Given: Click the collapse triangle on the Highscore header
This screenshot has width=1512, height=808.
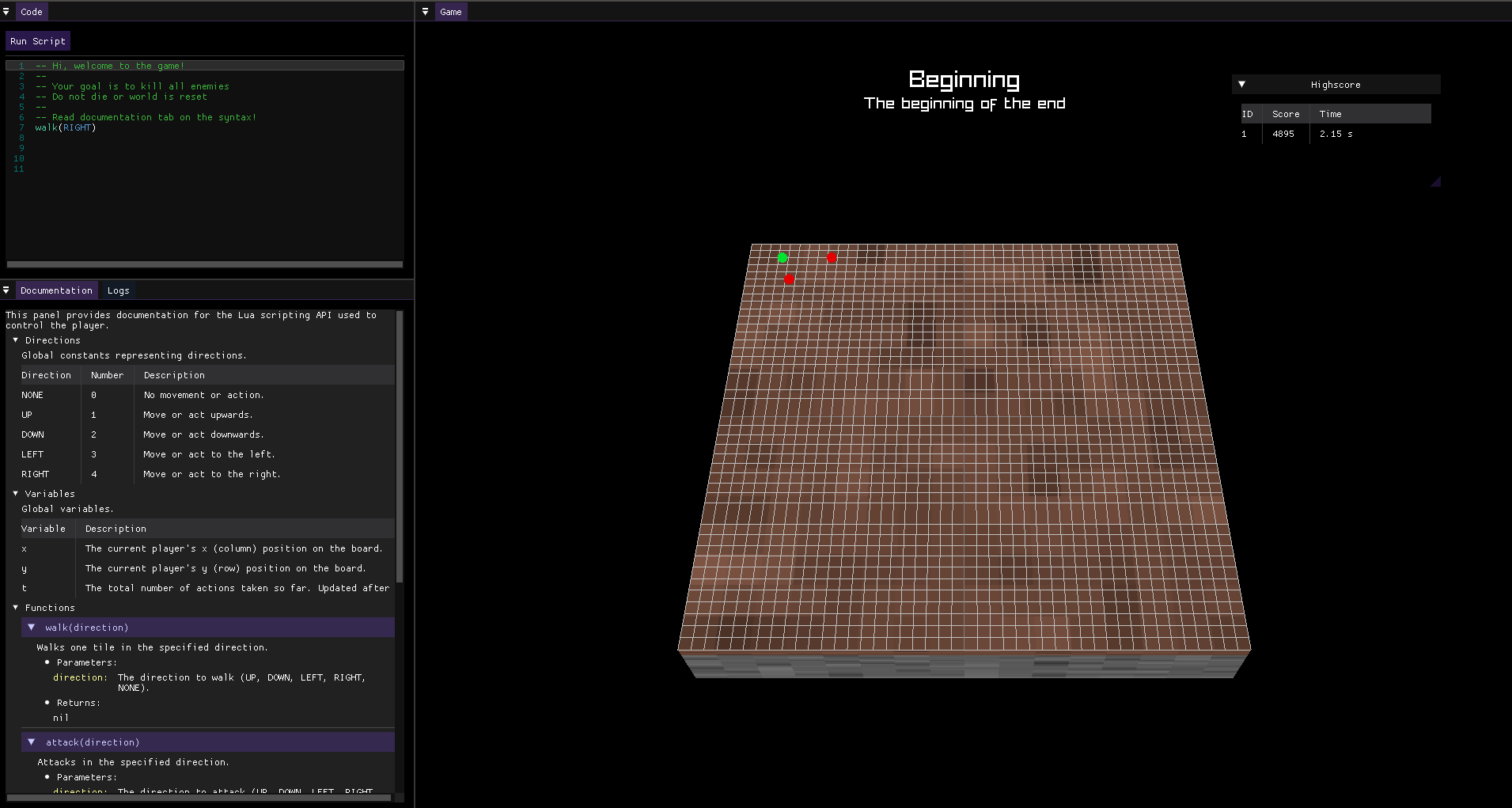Looking at the screenshot, I should click(x=1242, y=84).
